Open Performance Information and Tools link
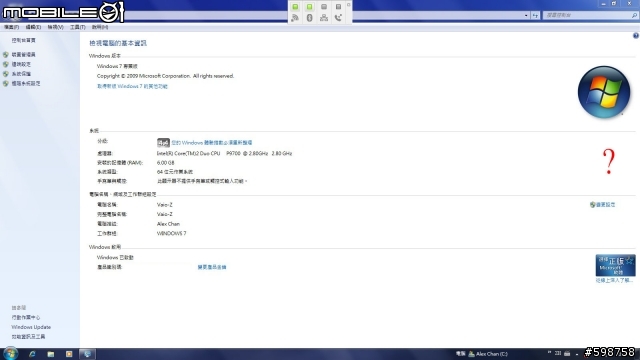640x360 pixels. click(28, 337)
